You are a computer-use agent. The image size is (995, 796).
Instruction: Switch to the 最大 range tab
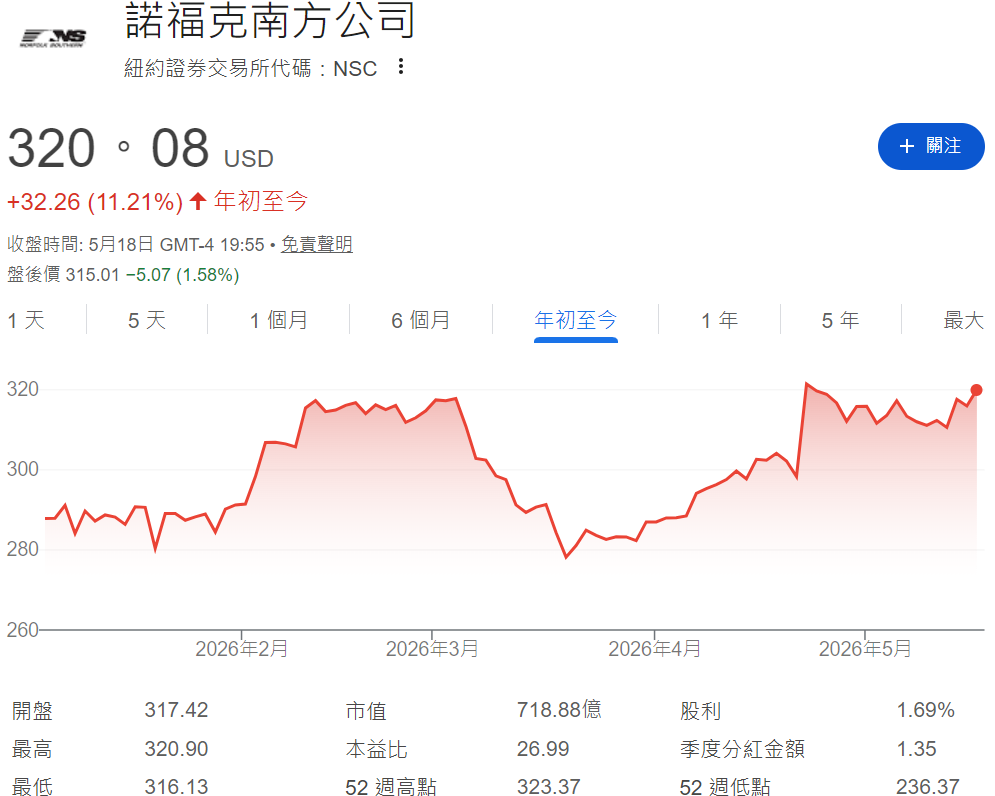click(x=963, y=321)
